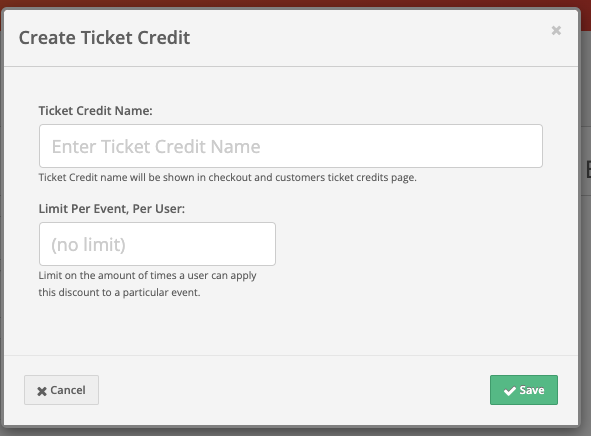Focus the Limit Per Event field
This screenshot has width=591, height=436.
pos(157,244)
